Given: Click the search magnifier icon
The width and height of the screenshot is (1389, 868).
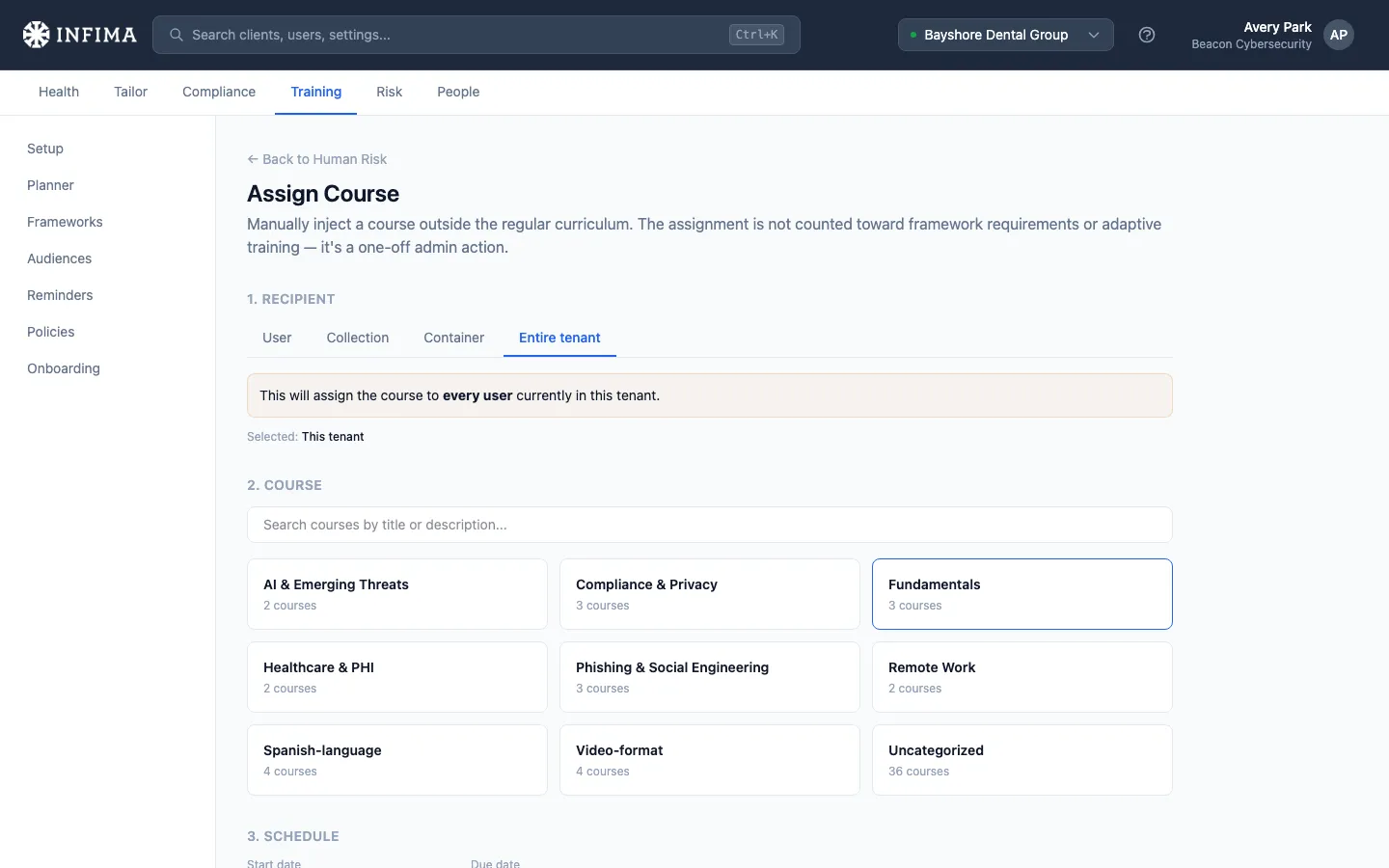Looking at the screenshot, I should [177, 35].
